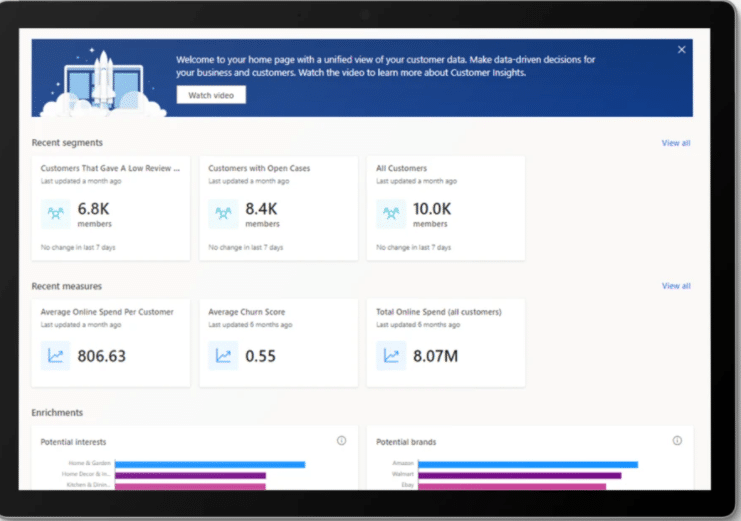
Task: Click the members icon on All Customers card
Action: point(391,214)
